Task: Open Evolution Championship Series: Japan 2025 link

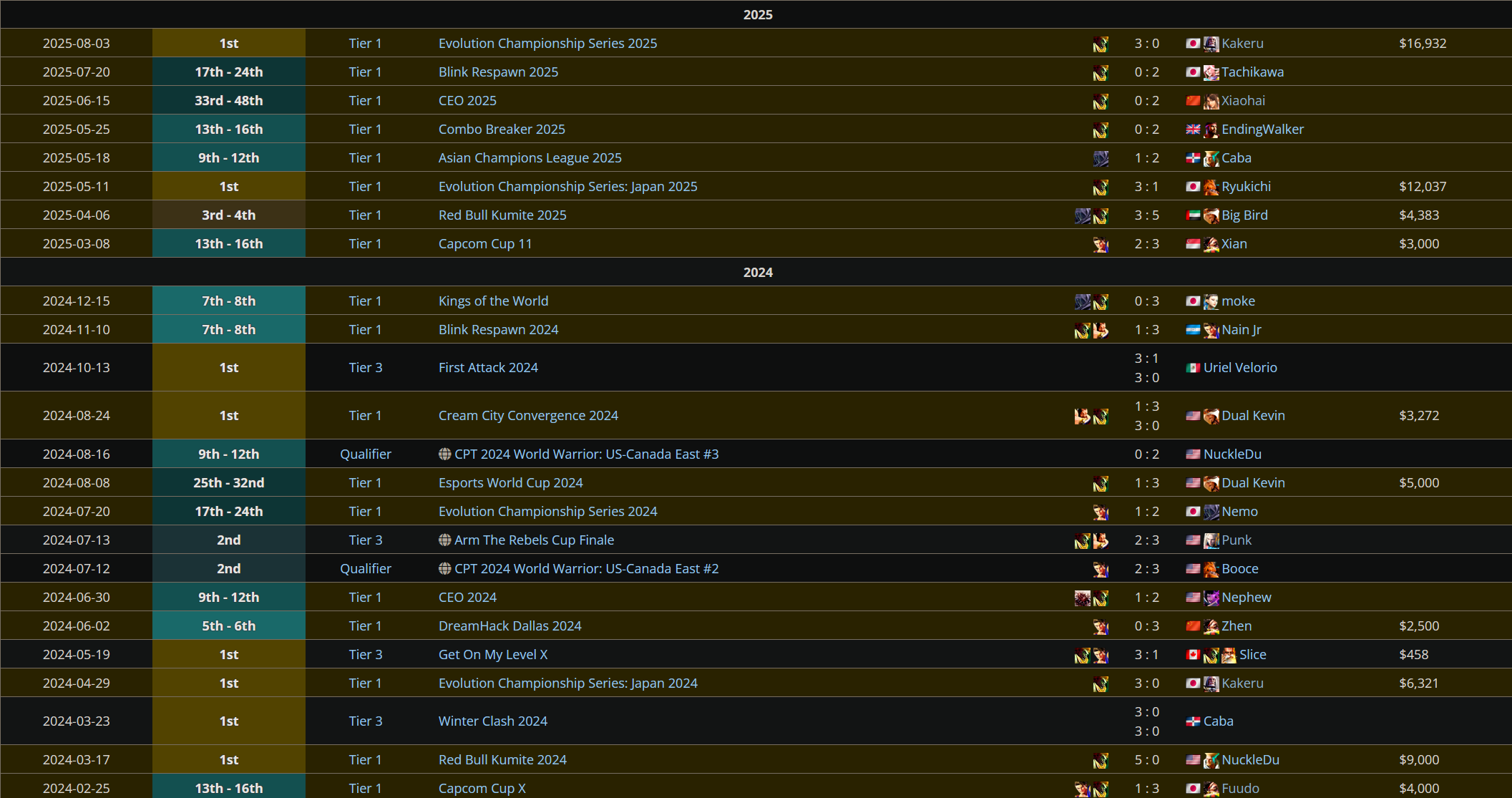Action: click(567, 187)
